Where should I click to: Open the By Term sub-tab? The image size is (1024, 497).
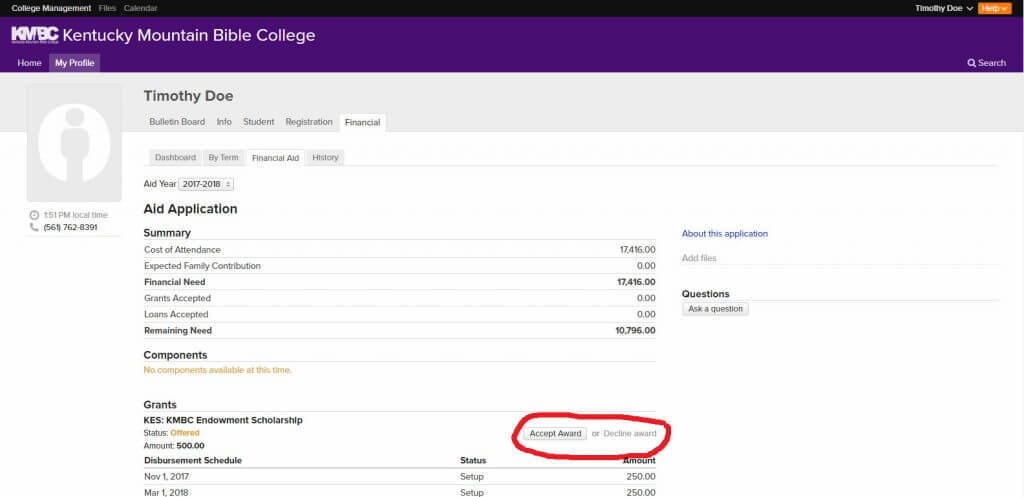[223, 157]
